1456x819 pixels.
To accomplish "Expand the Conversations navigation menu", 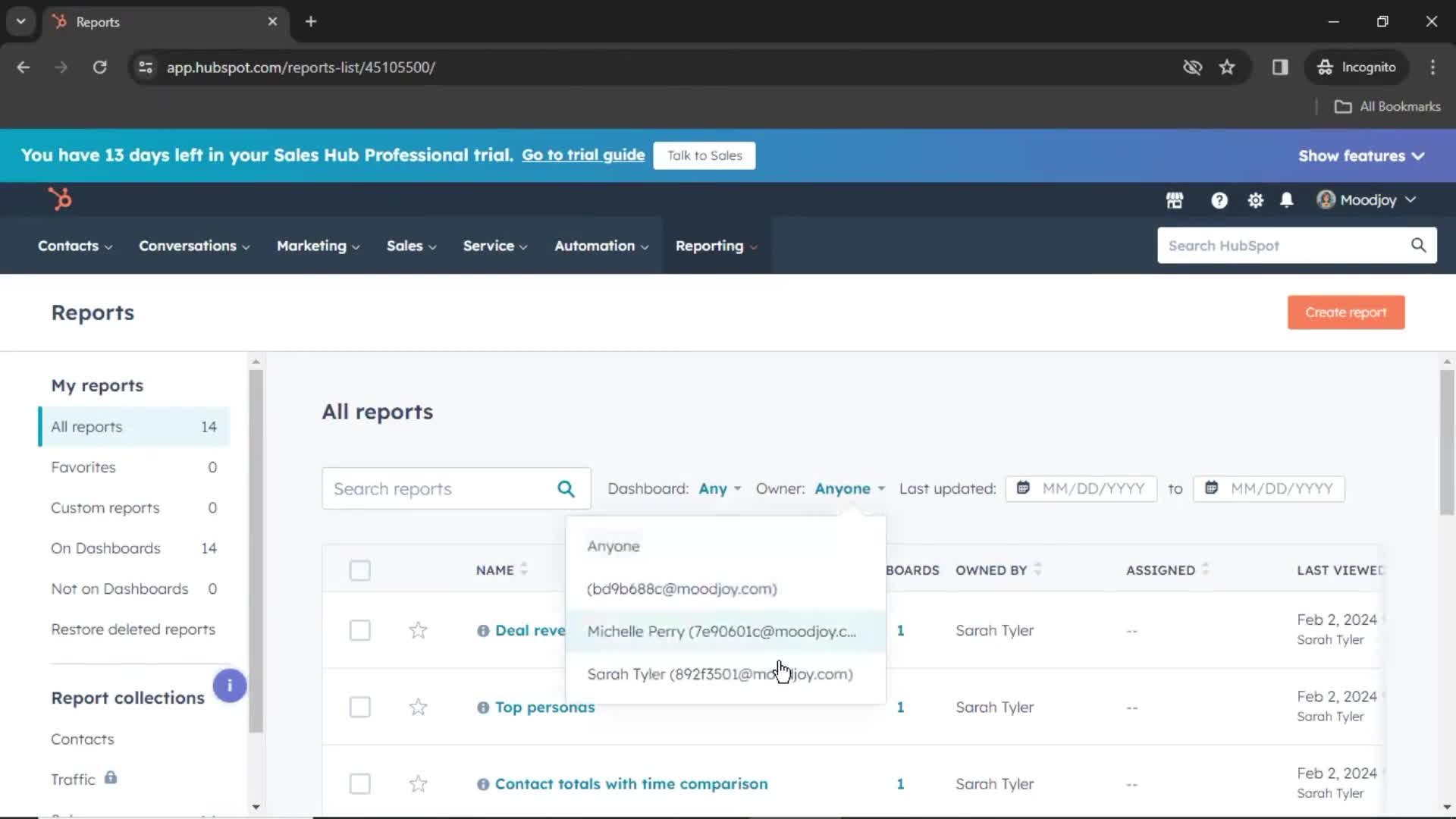I will pyautogui.click(x=194, y=246).
